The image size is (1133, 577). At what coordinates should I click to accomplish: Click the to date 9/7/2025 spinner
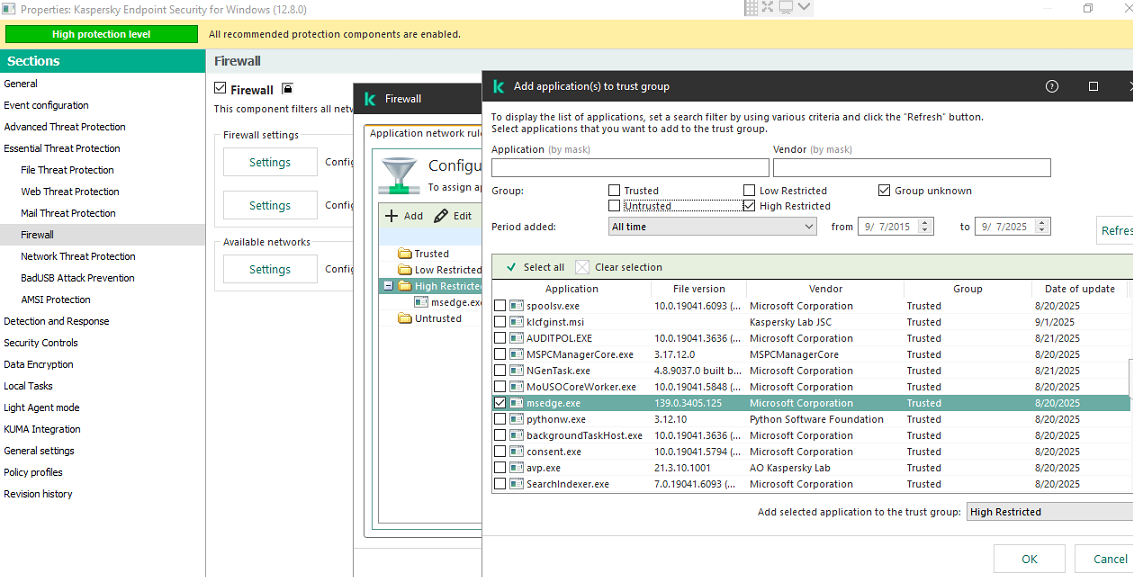(1043, 227)
